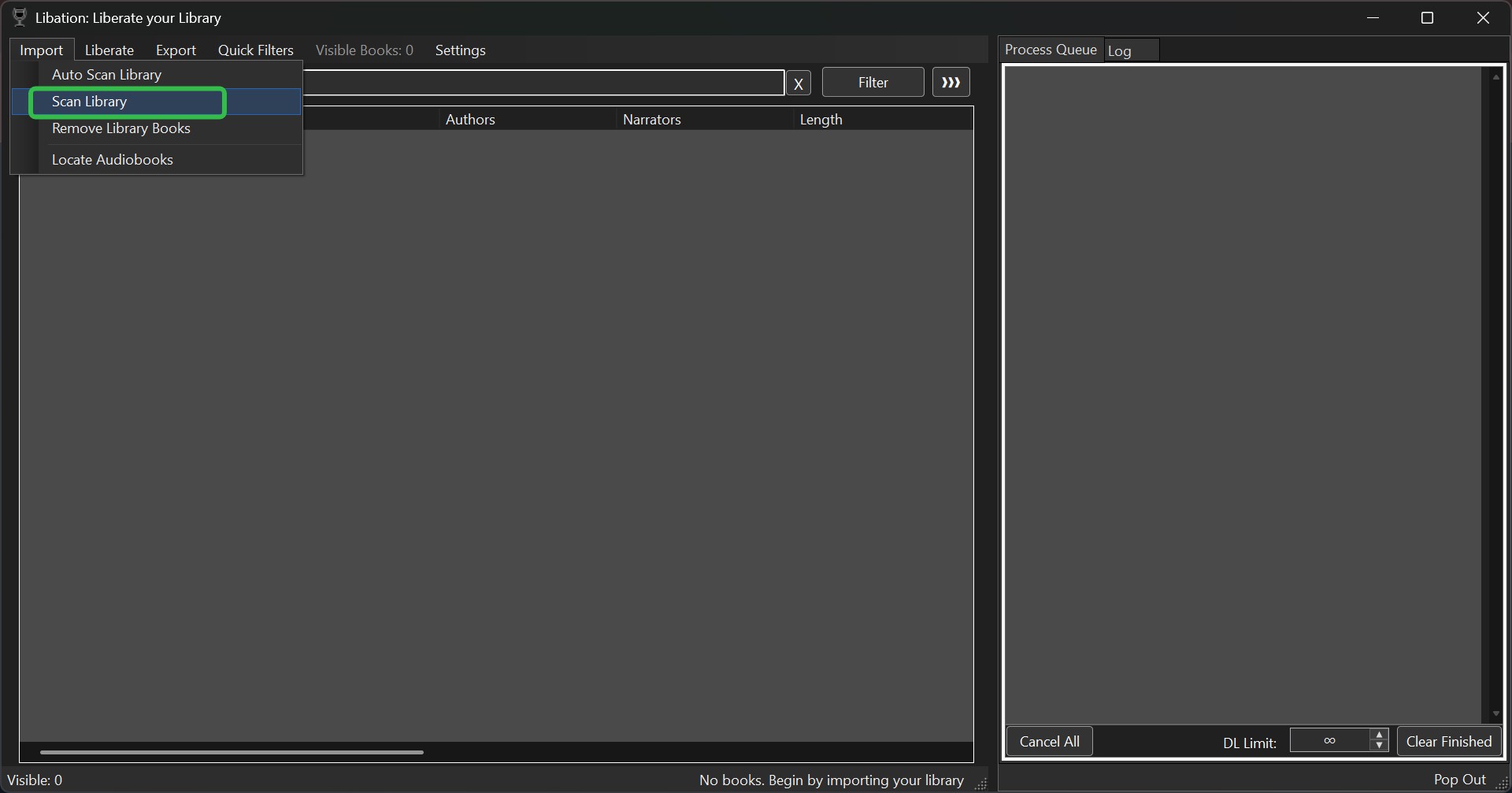Image resolution: width=1512 pixels, height=793 pixels.
Task: Click the Libation trophy app icon
Action: point(20,17)
